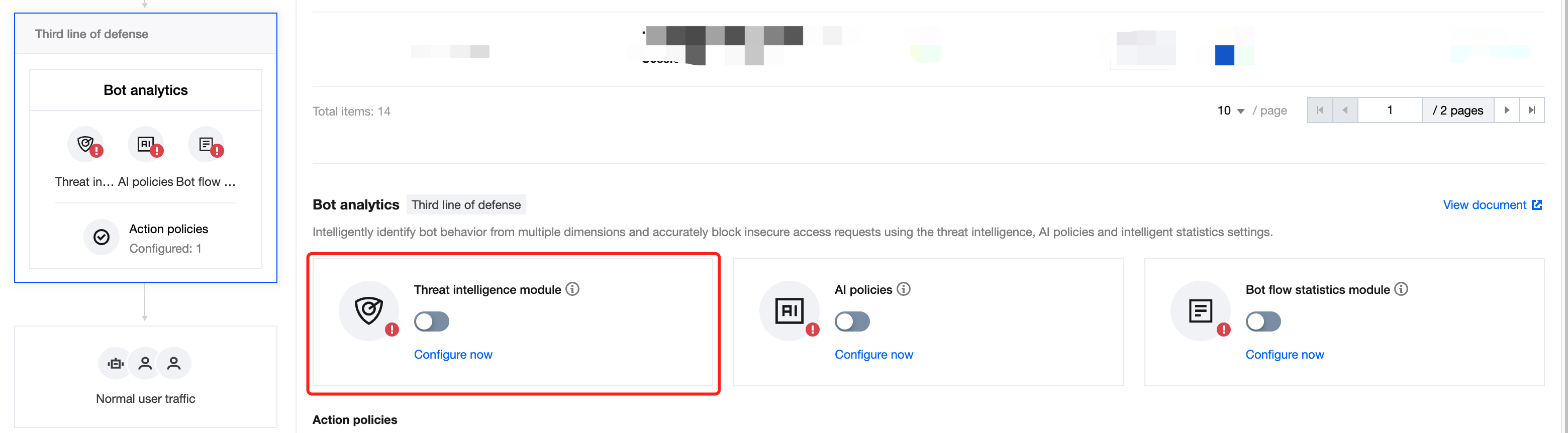
Task: Click large AI policies card icon
Action: [789, 311]
